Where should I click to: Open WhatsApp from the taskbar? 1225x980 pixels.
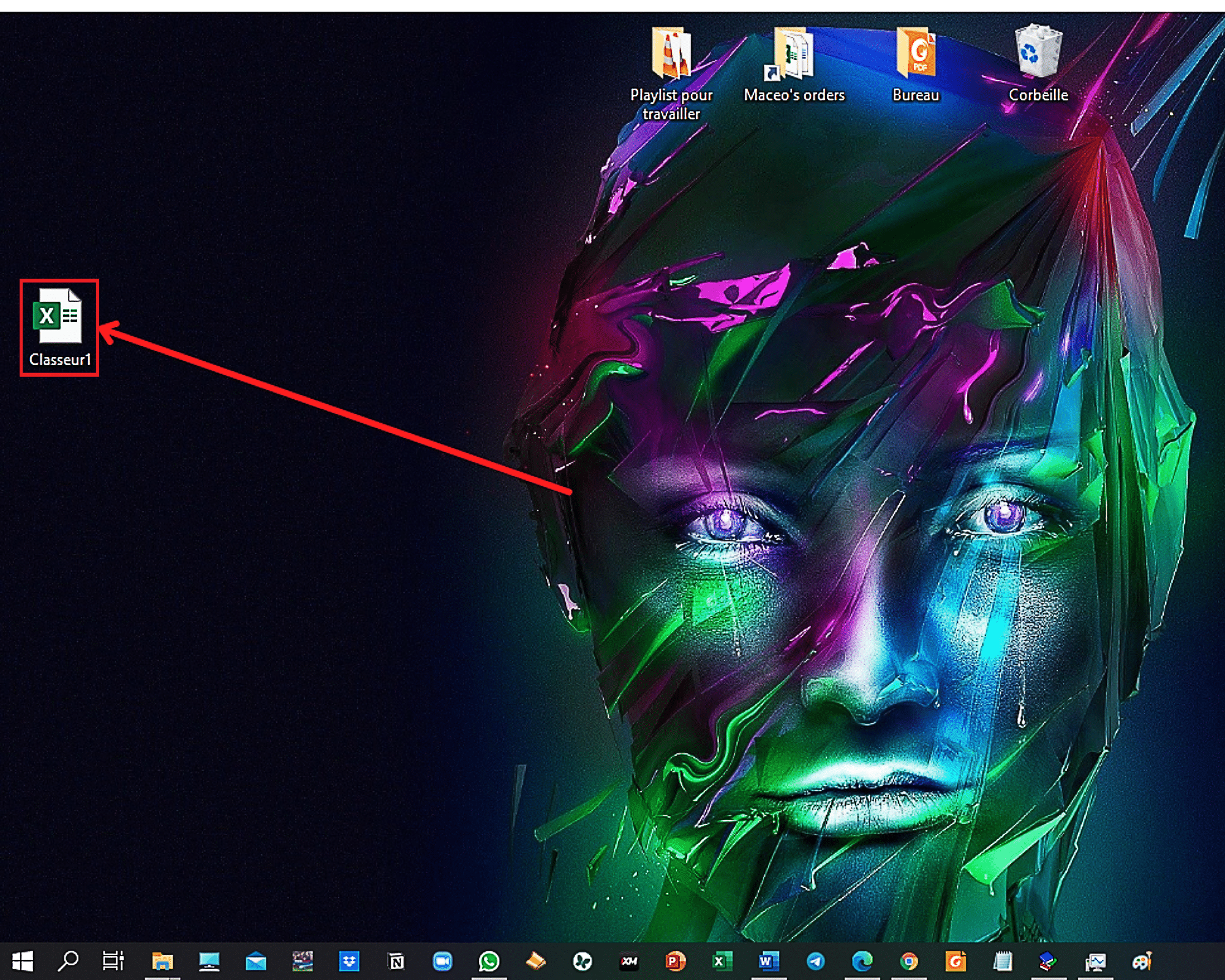pyautogui.click(x=489, y=962)
